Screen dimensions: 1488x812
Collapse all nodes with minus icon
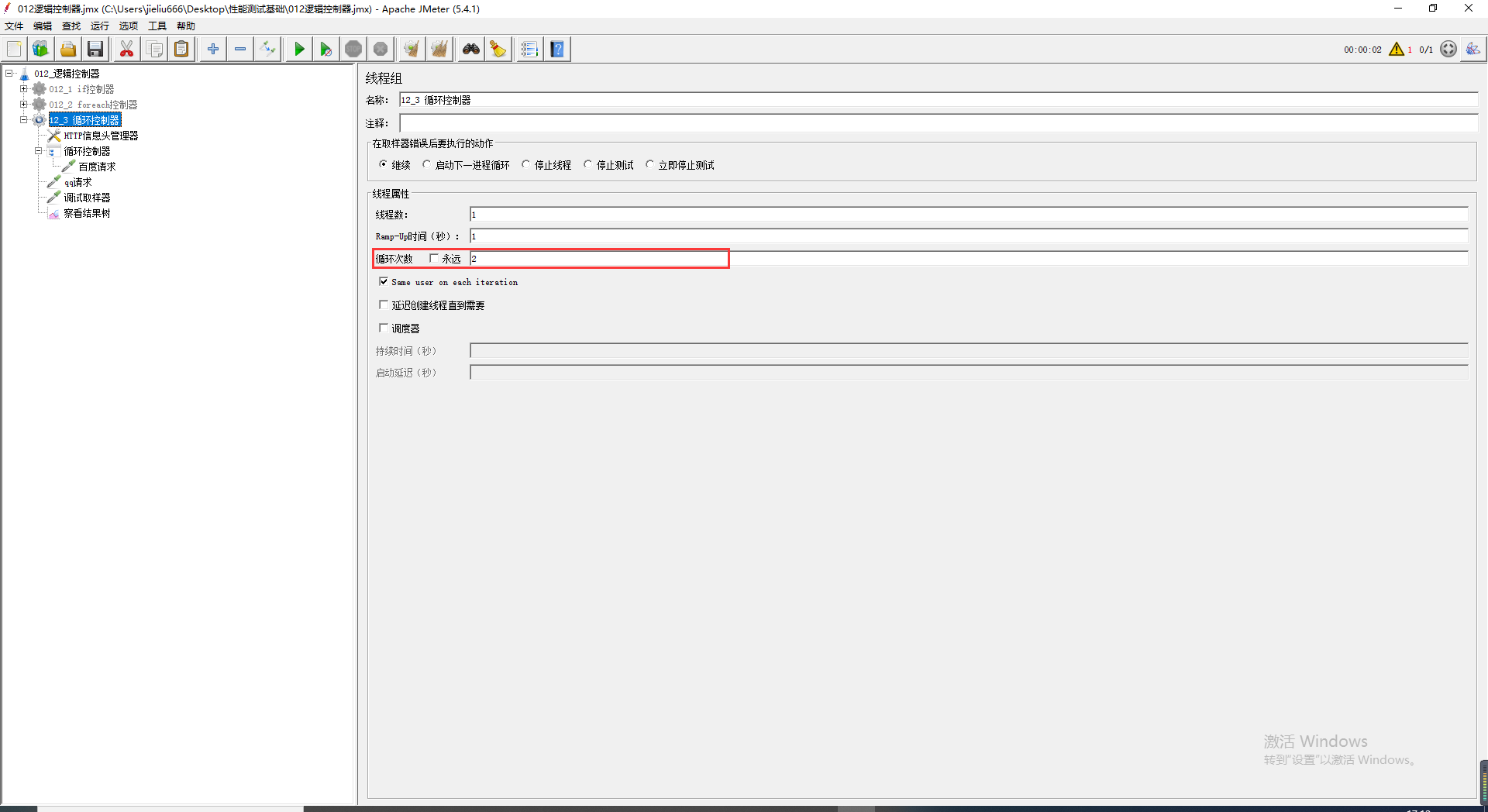(x=240, y=49)
